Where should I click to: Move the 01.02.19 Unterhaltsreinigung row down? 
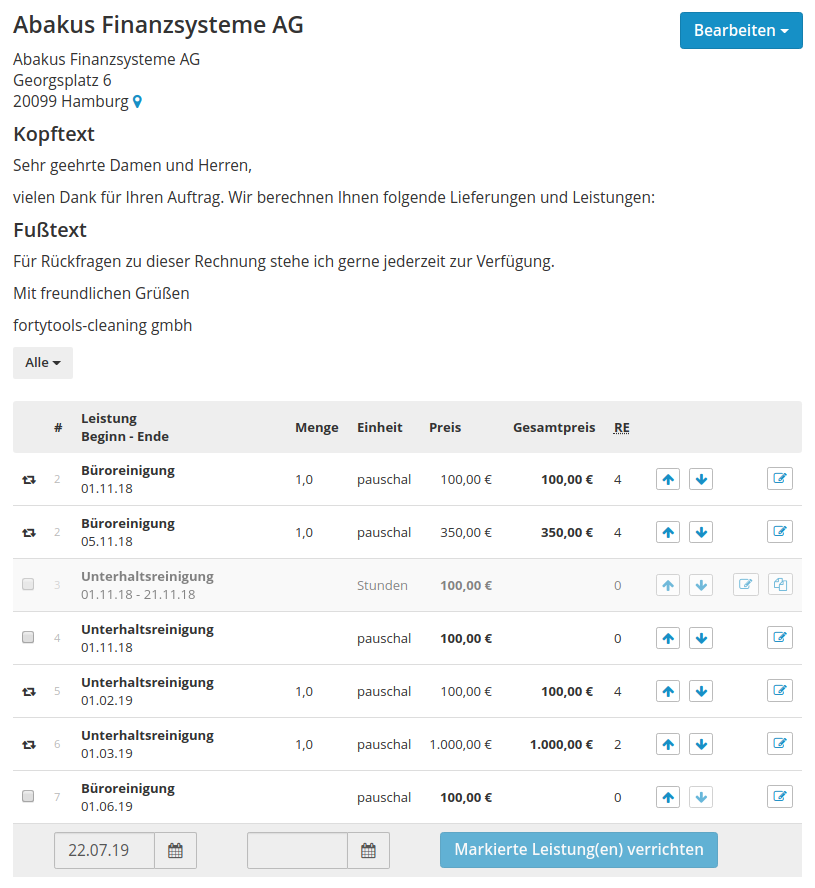click(x=701, y=692)
